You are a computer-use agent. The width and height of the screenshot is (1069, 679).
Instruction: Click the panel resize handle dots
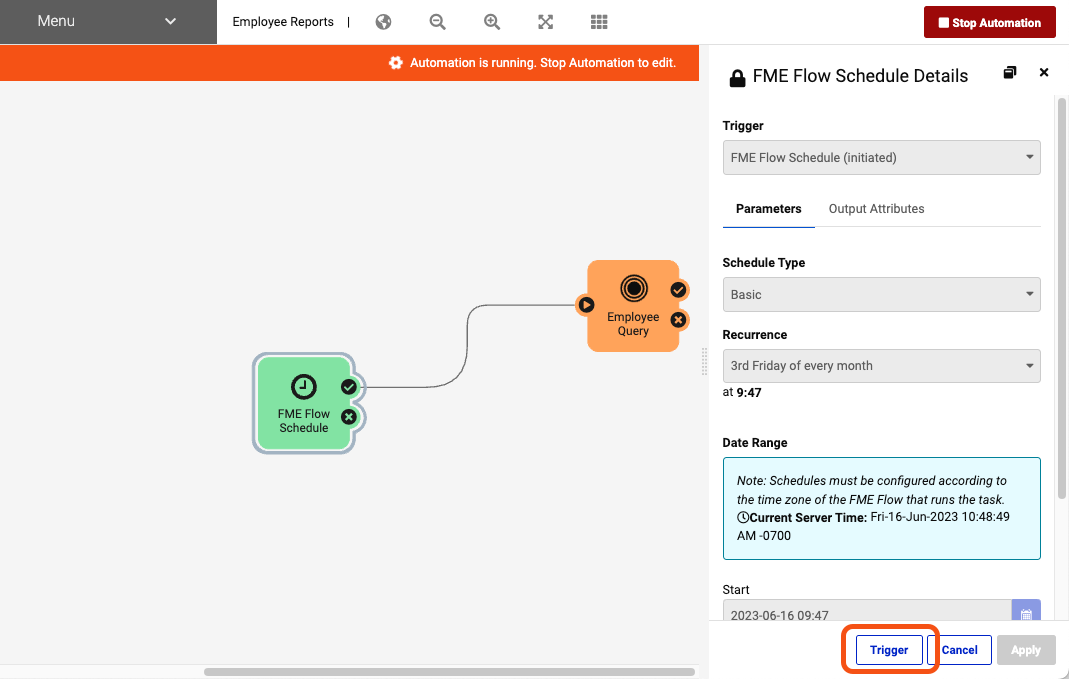(704, 361)
